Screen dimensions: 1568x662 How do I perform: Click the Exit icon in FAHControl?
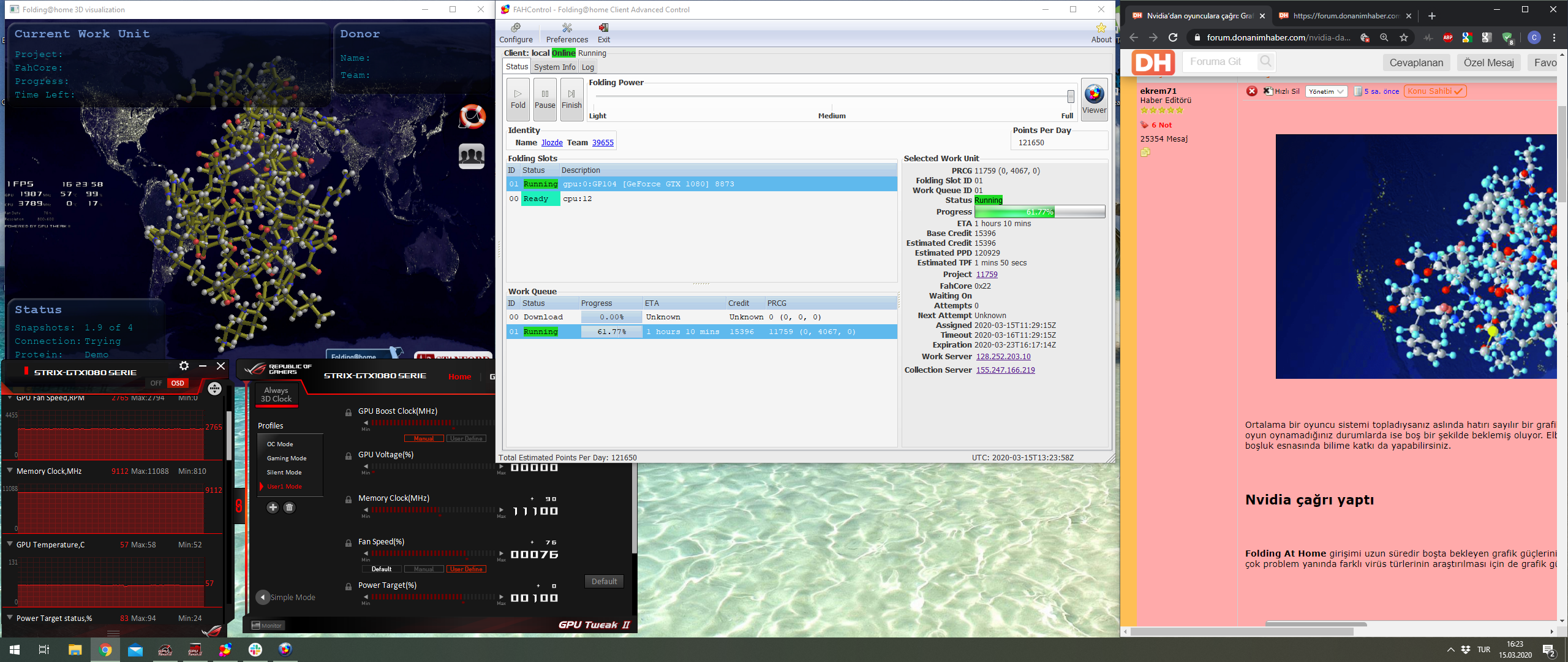(x=603, y=33)
